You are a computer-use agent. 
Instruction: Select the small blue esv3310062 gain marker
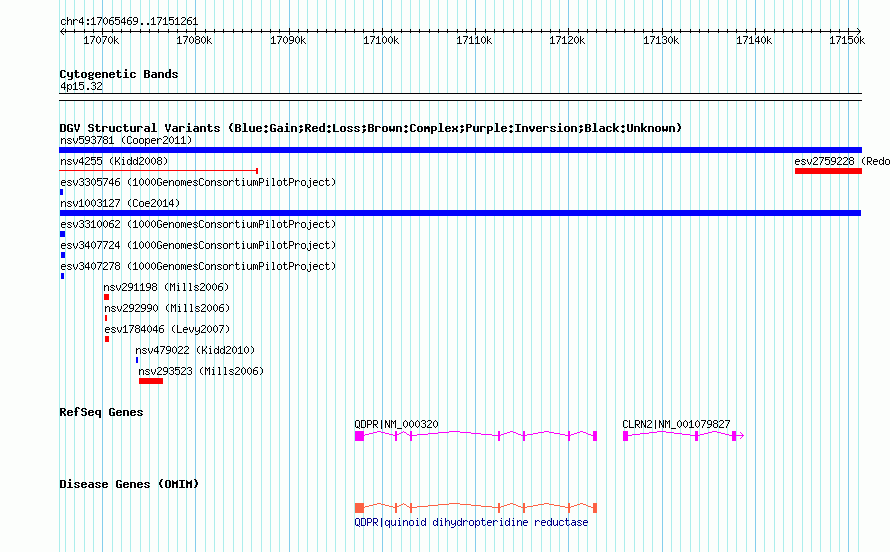62,234
